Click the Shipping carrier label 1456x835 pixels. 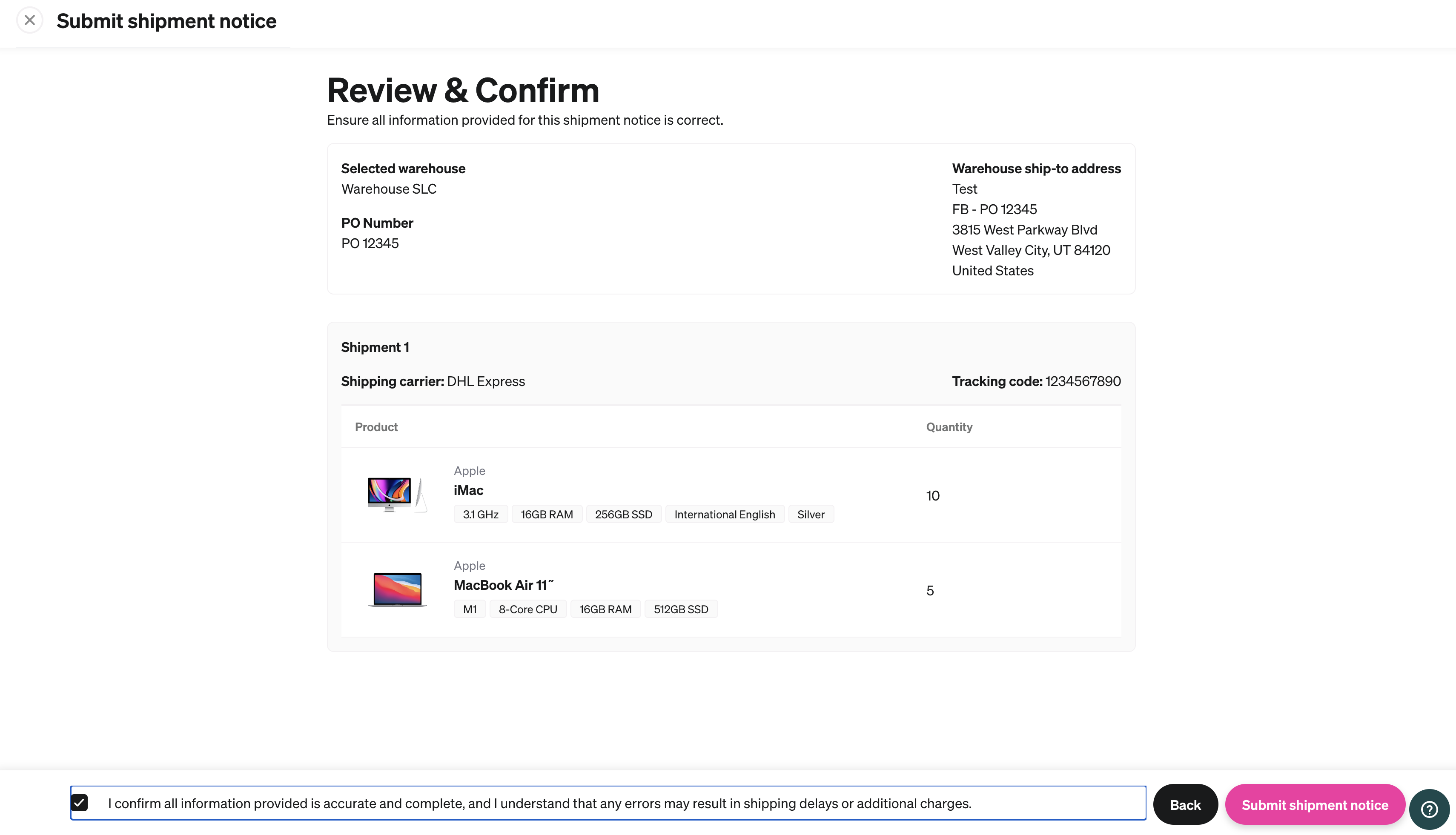(393, 381)
